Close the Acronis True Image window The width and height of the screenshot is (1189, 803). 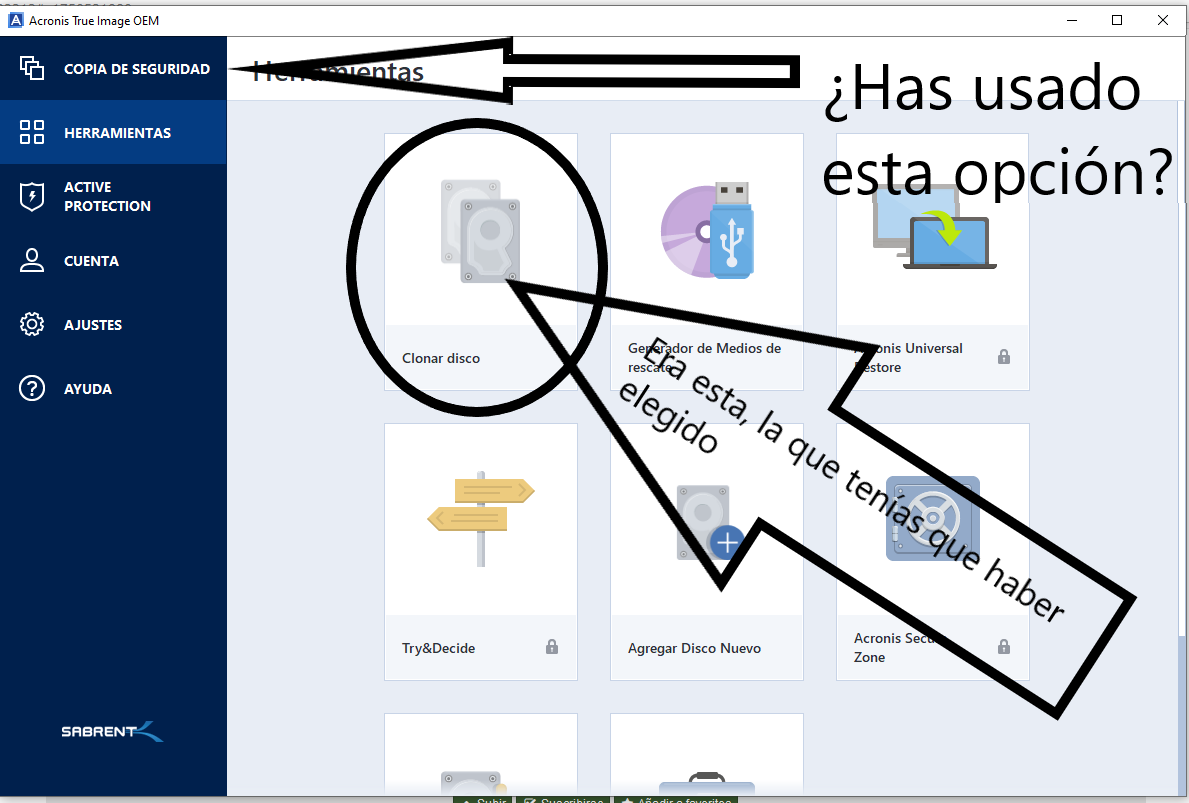1162,20
